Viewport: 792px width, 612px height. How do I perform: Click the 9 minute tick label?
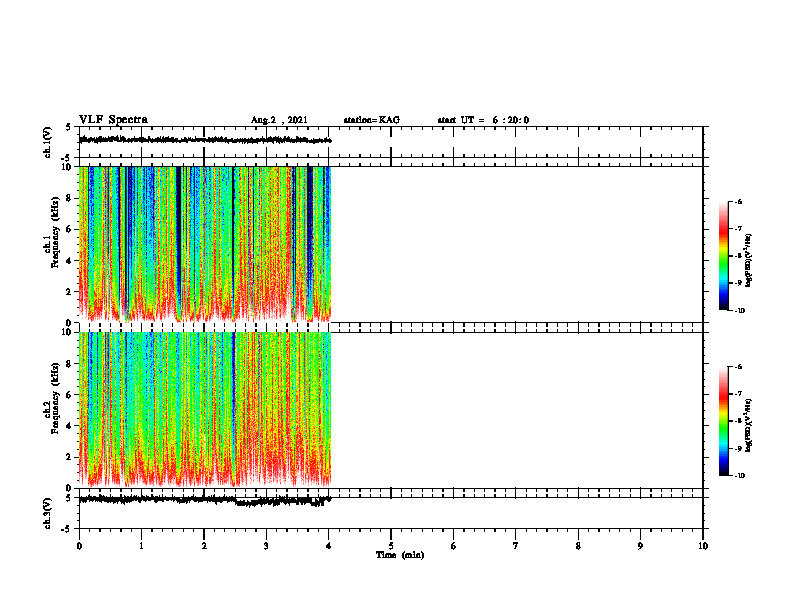click(x=640, y=546)
